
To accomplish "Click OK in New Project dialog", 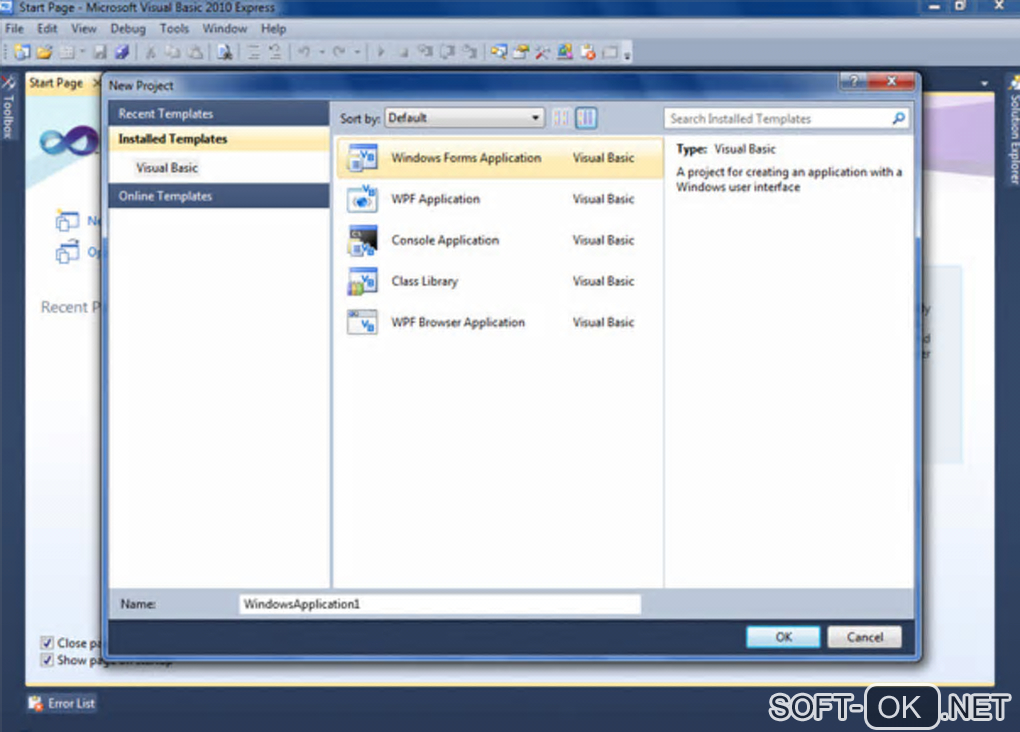I will (x=783, y=637).
